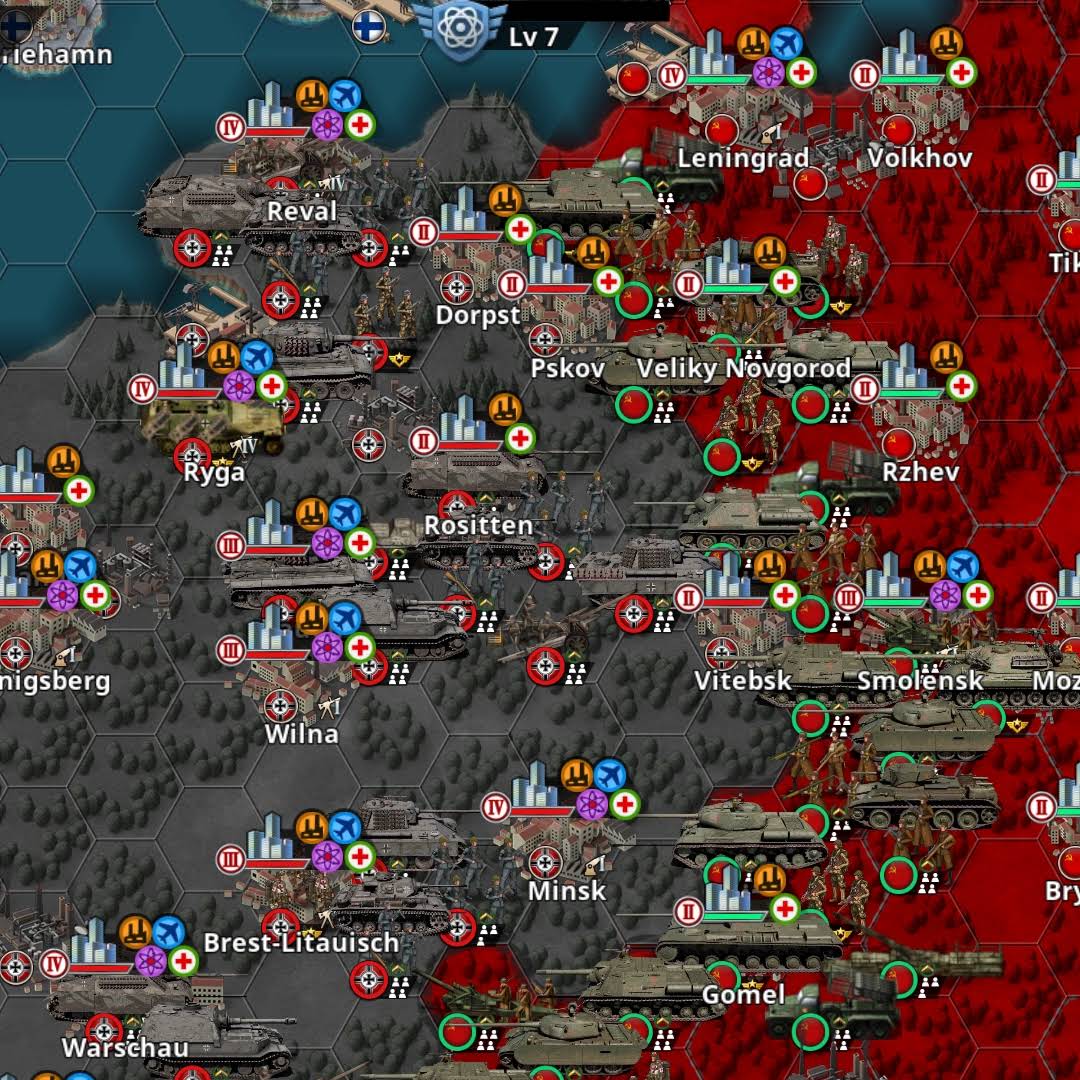Click the Veliky Novgorod city label

pos(743,368)
